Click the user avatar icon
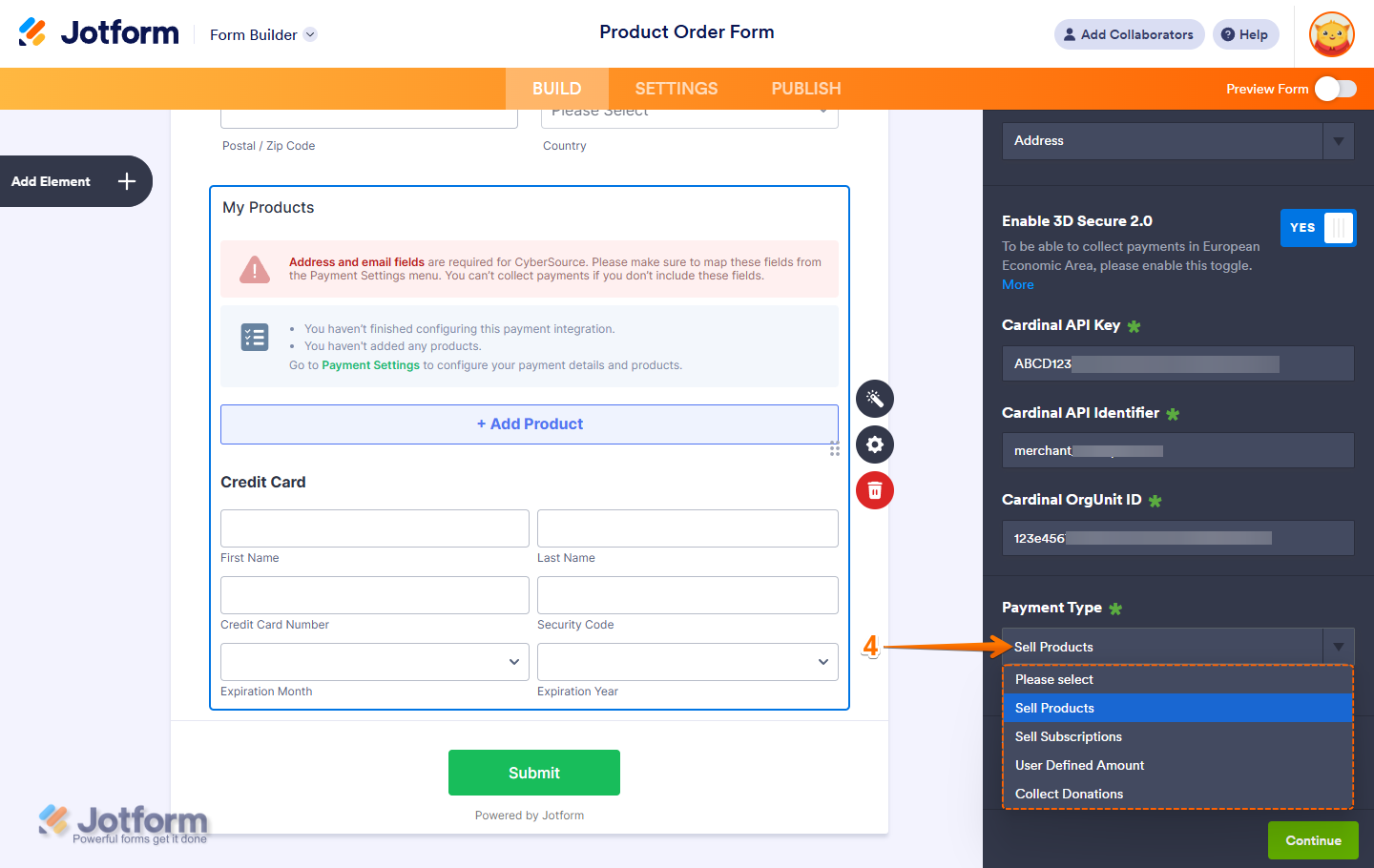 tap(1332, 35)
